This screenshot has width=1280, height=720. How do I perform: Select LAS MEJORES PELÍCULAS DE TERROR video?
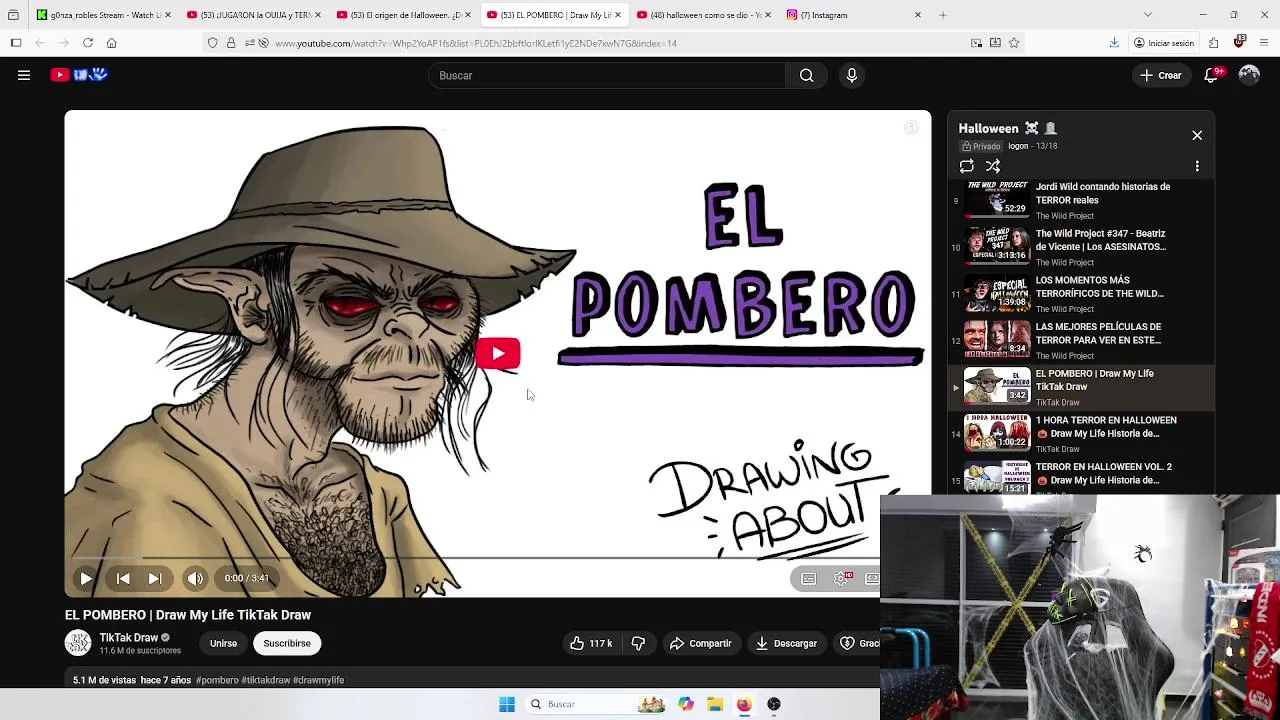(x=1081, y=340)
